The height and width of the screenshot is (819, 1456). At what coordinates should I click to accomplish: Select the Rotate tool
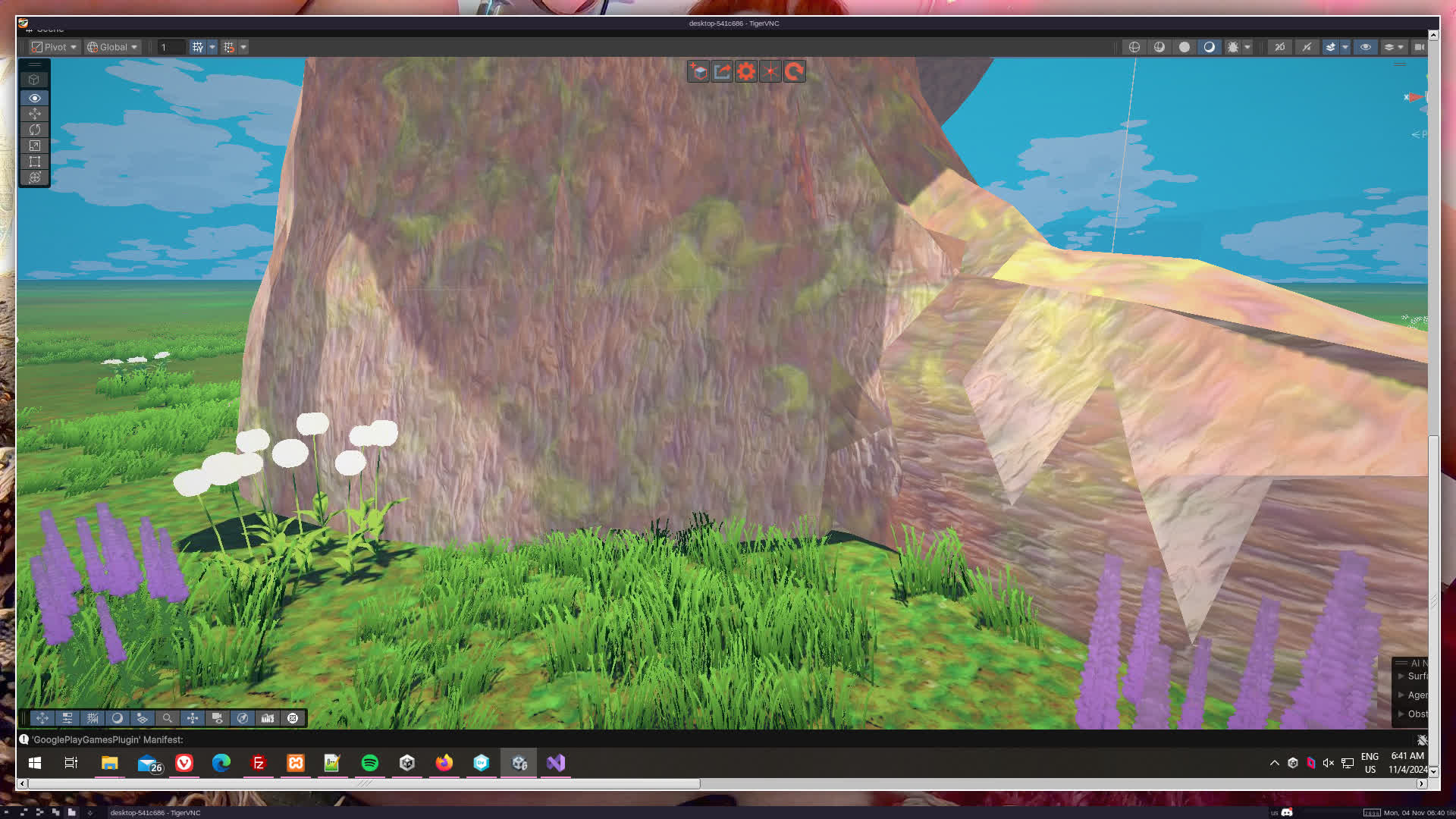(34, 130)
